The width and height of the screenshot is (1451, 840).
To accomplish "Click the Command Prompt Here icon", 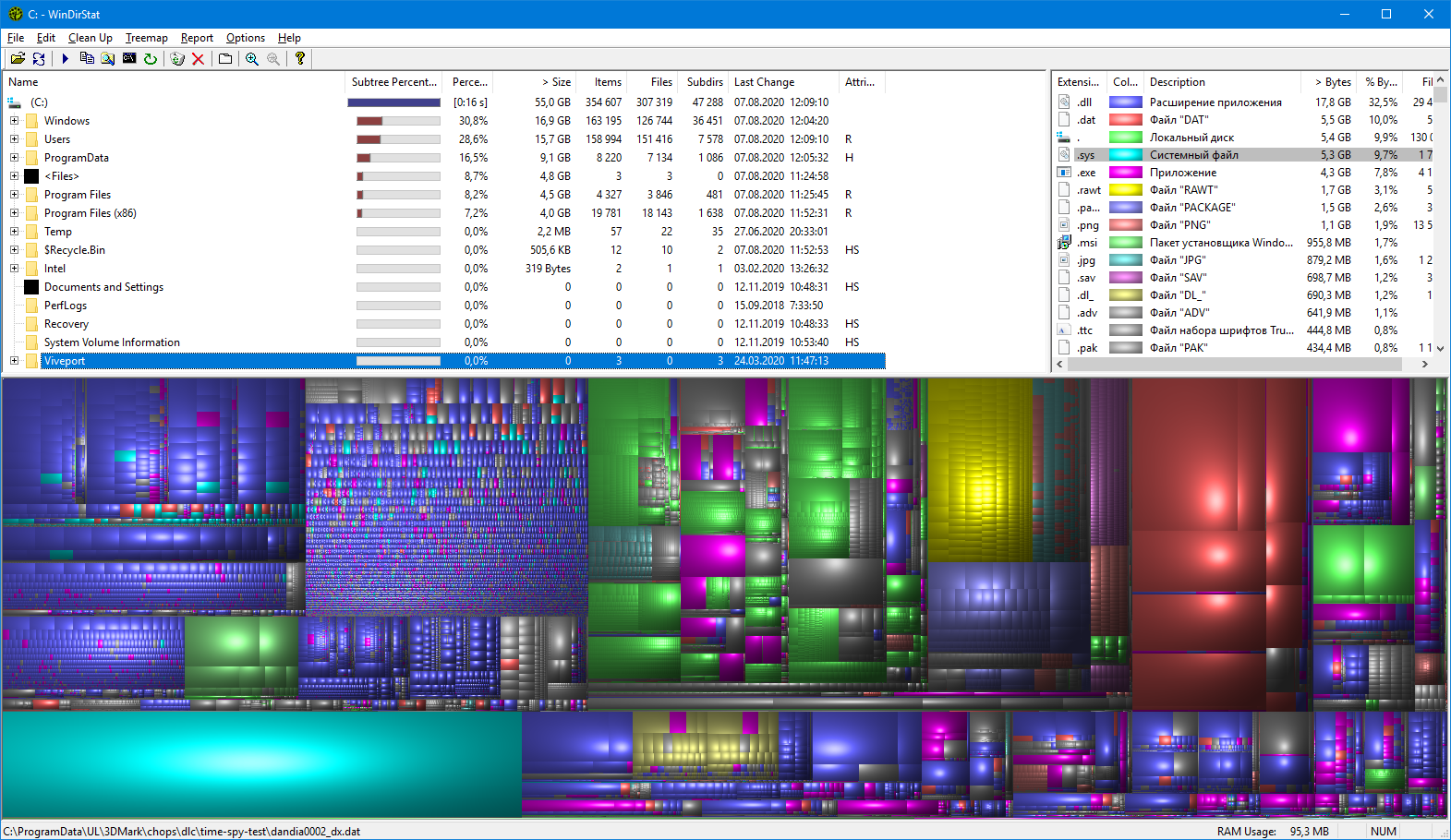I will tap(129, 58).
